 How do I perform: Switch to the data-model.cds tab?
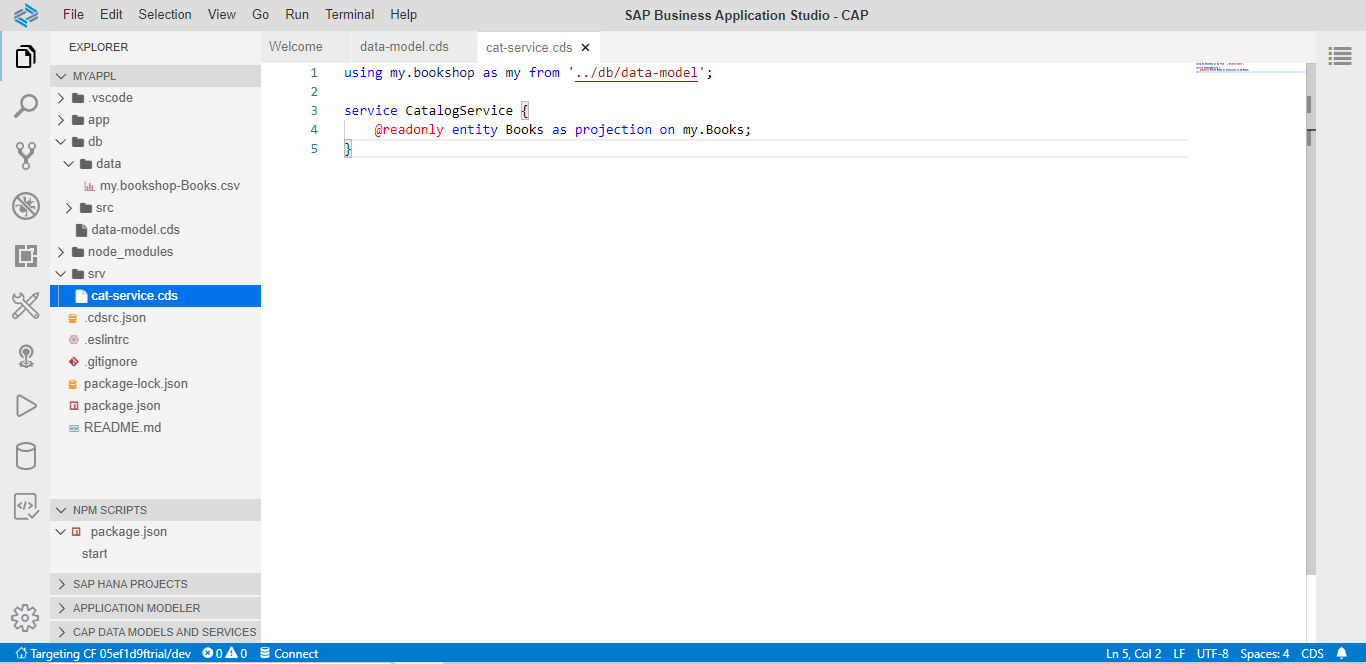pos(404,47)
